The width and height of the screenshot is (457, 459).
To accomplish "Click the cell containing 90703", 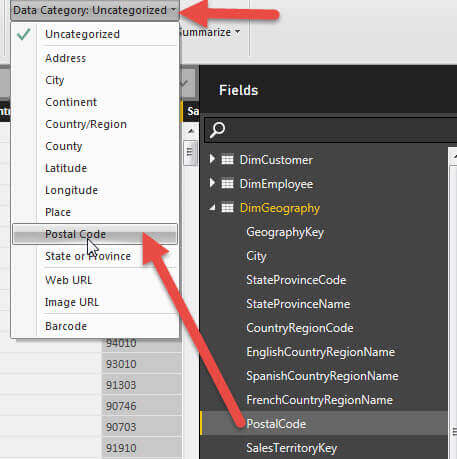I will tap(142, 427).
